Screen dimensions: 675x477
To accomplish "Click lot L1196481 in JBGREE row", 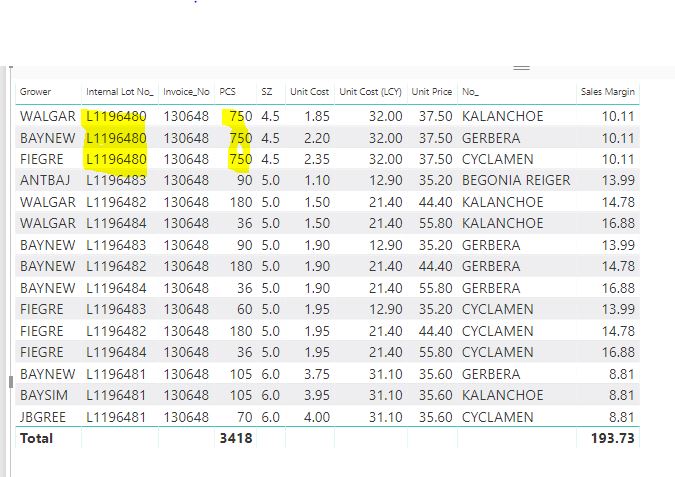I will point(116,417).
